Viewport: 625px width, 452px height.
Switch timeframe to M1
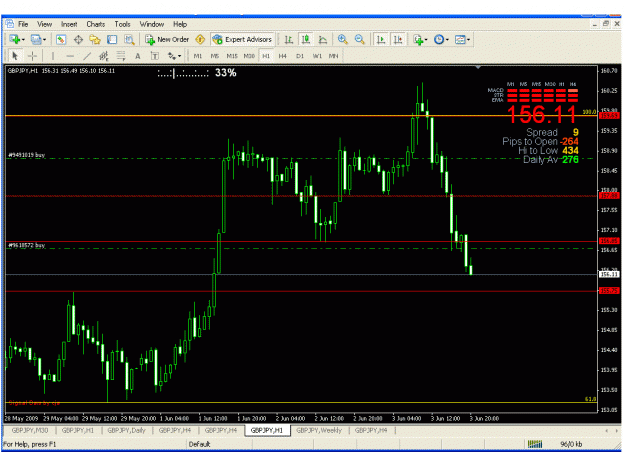(198, 56)
